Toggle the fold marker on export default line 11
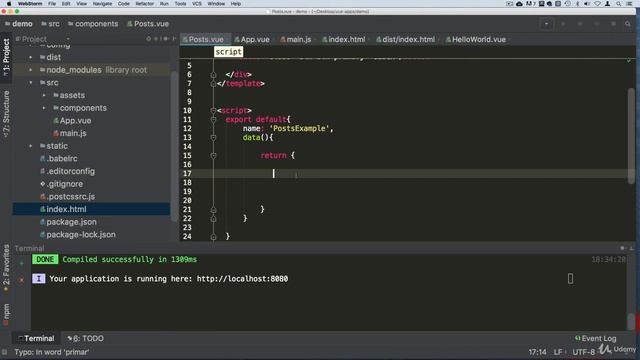The width and height of the screenshot is (640, 360). pyautogui.click(x=213, y=119)
